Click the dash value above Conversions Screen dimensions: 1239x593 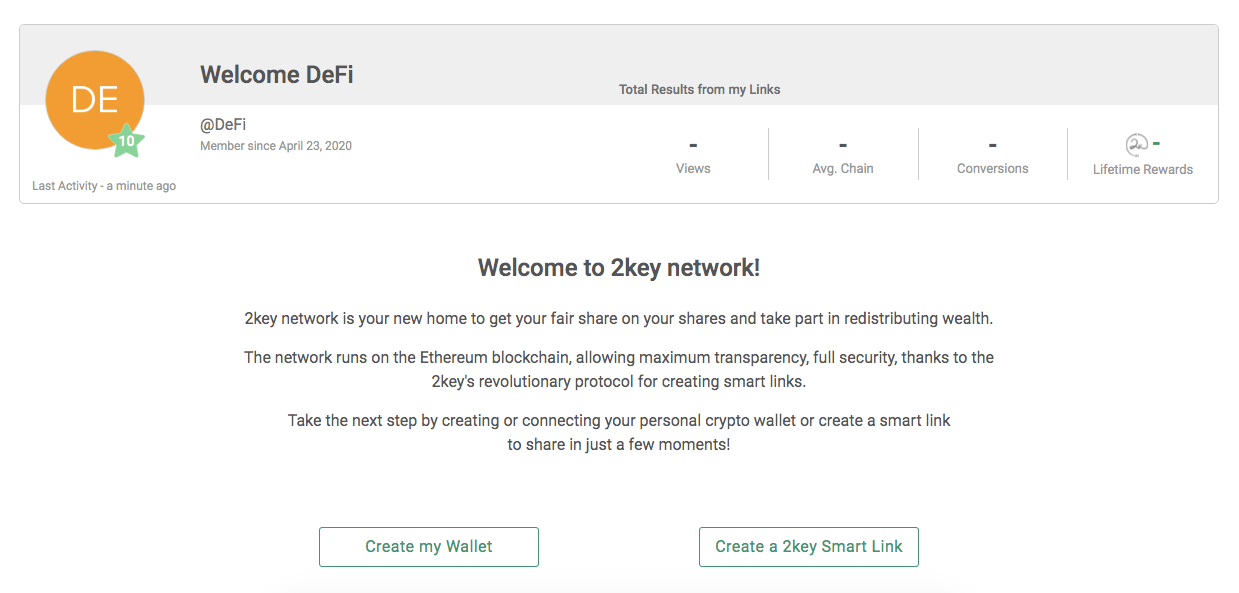tap(992, 145)
